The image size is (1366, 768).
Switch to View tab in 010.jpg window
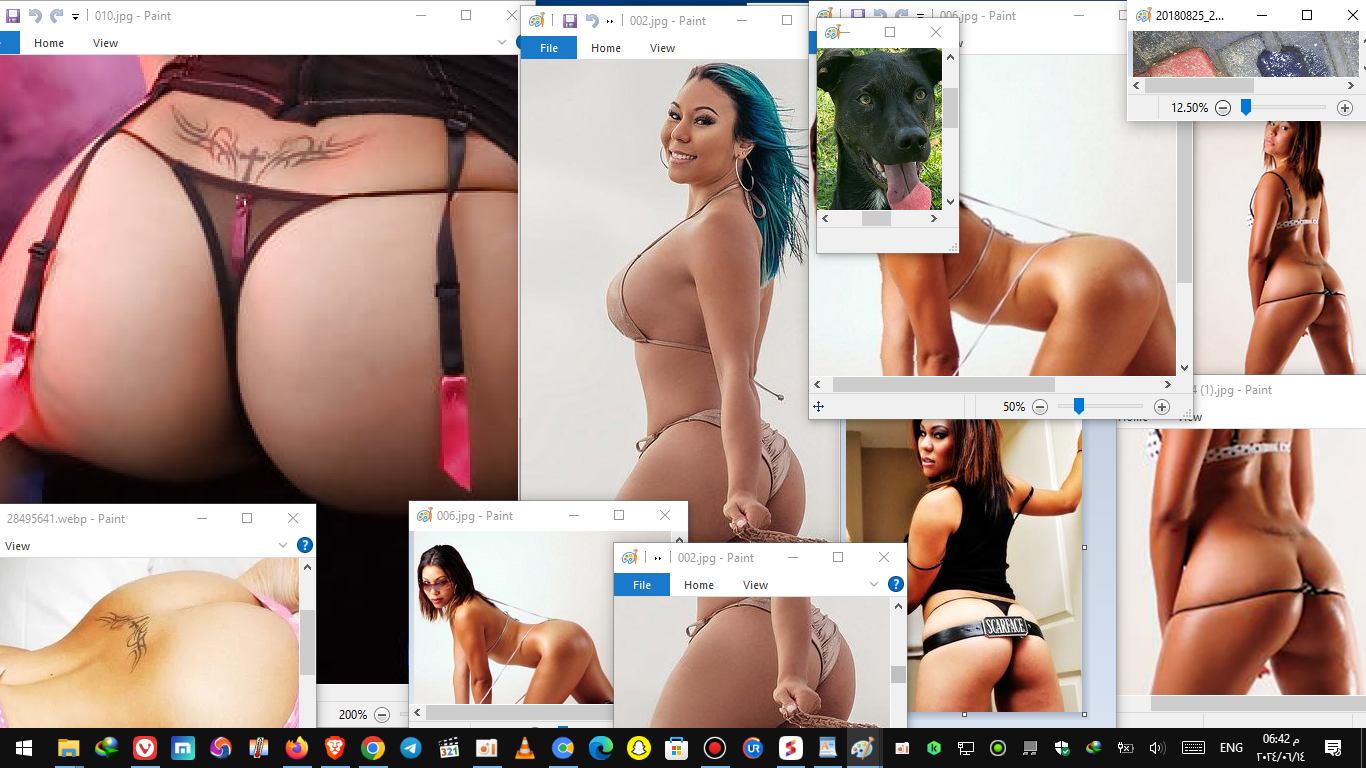105,43
